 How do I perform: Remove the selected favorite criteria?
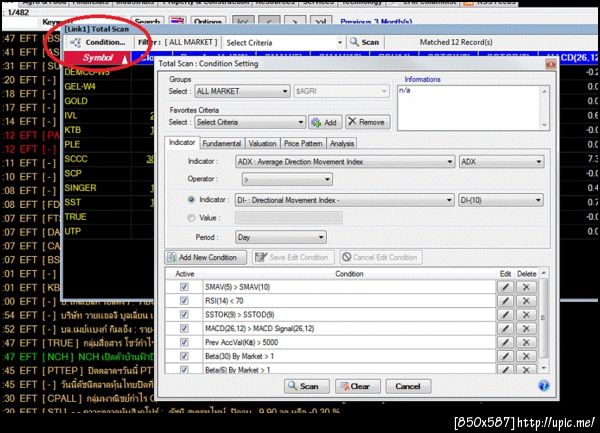click(368, 122)
